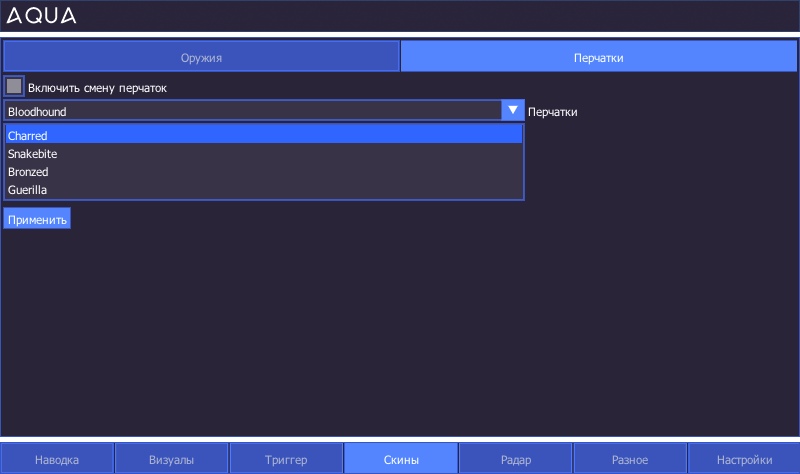Pick the Bronzed glove skin
This screenshot has height=474, width=800.
(x=264, y=171)
